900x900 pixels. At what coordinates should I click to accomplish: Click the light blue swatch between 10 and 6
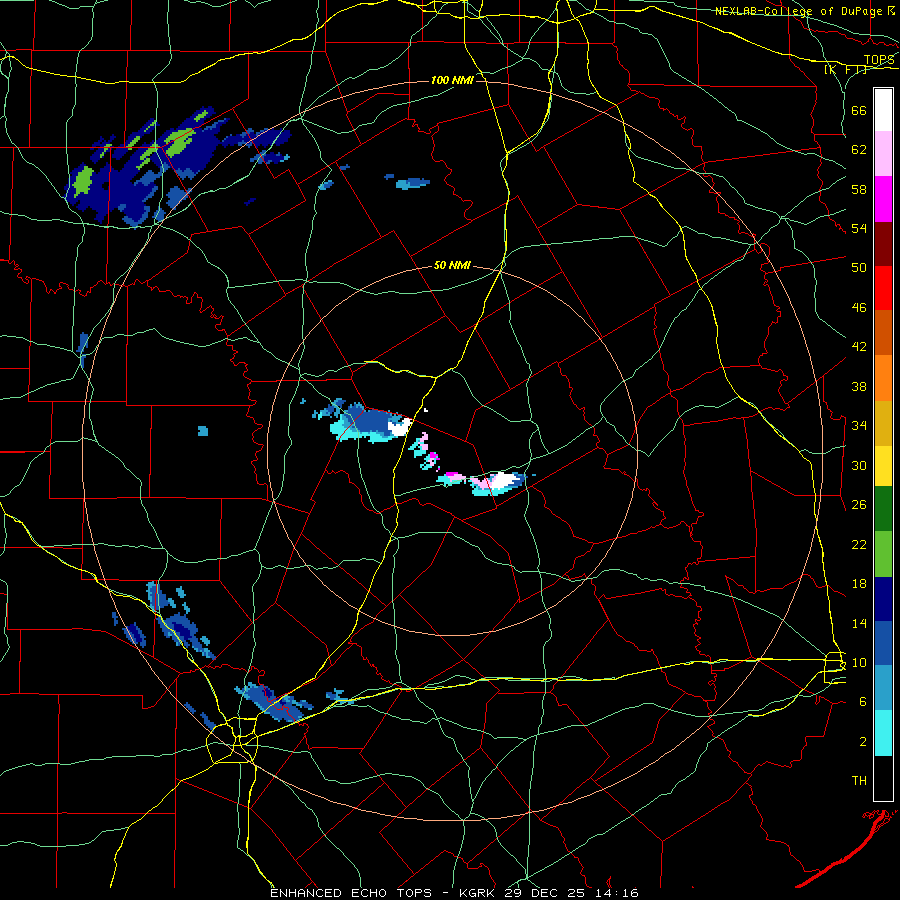coord(883,687)
